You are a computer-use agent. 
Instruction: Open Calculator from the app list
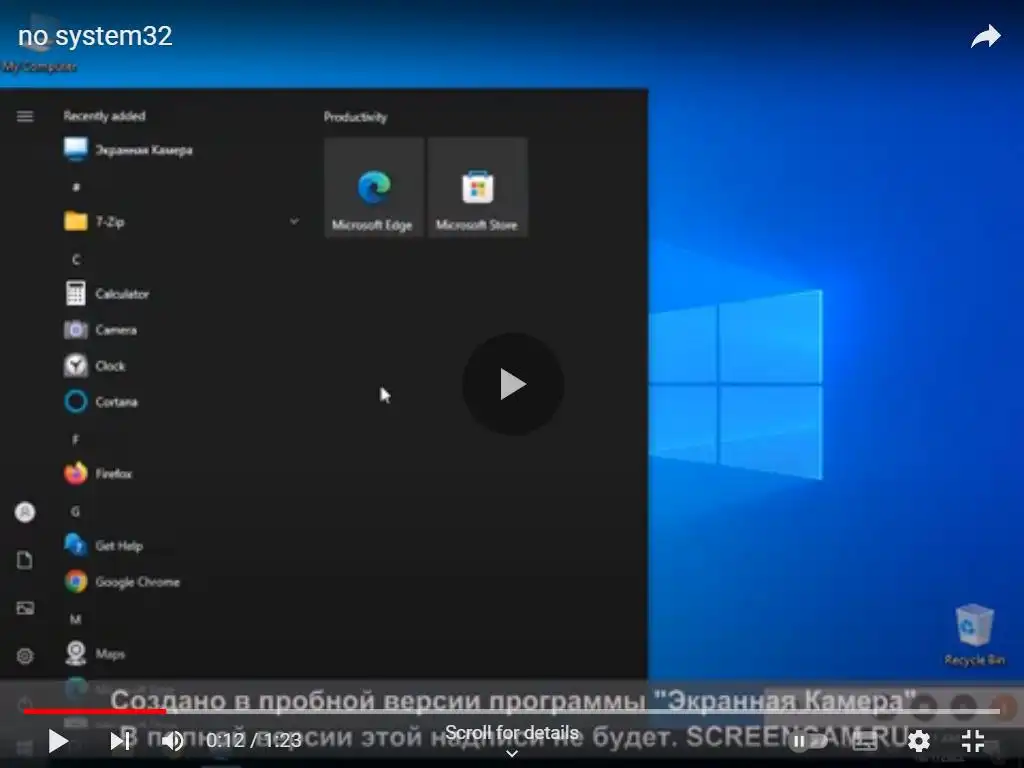(x=107, y=293)
